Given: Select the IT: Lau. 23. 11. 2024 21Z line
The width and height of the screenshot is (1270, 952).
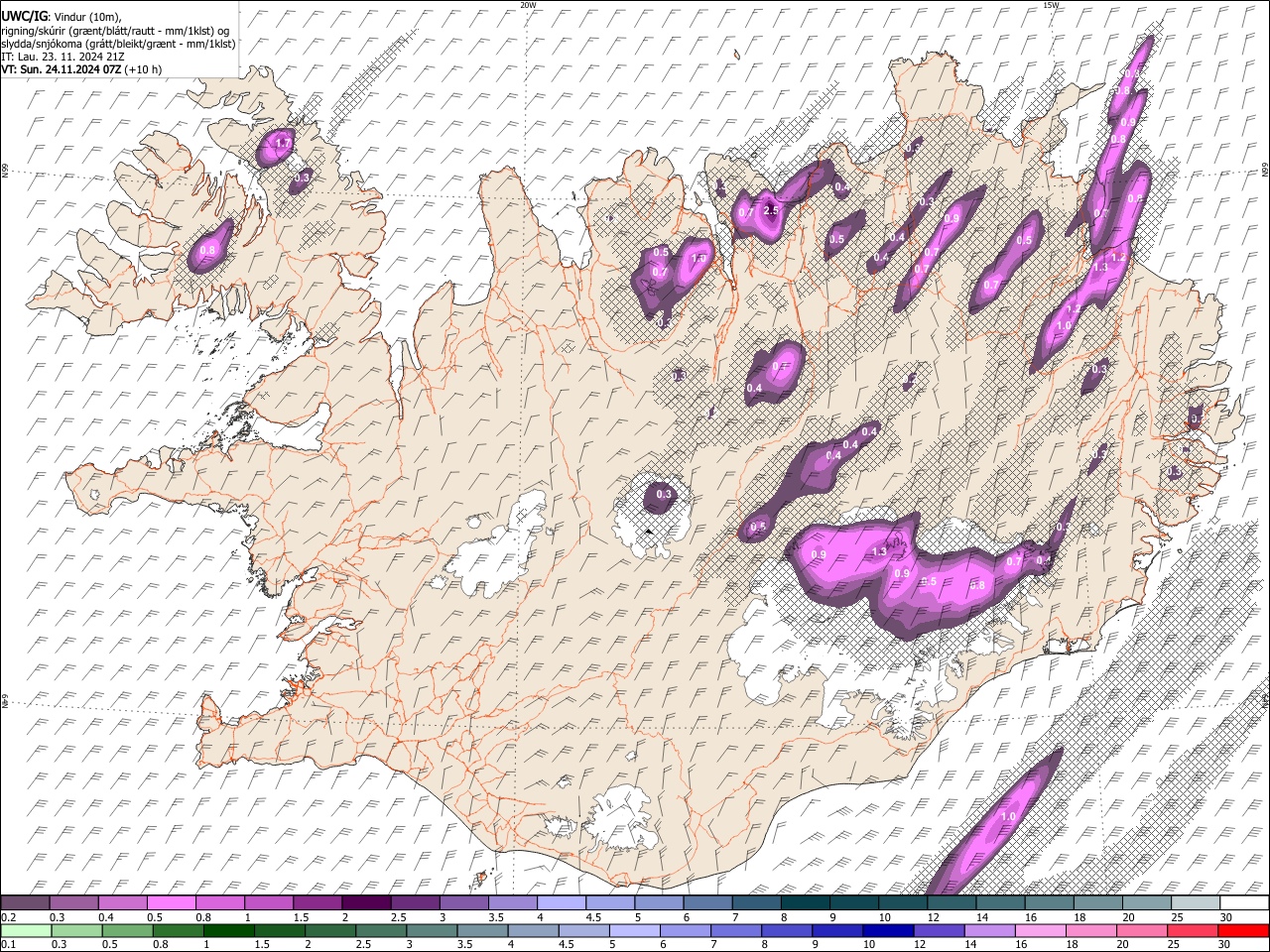Looking at the screenshot, I should click(63, 57).
